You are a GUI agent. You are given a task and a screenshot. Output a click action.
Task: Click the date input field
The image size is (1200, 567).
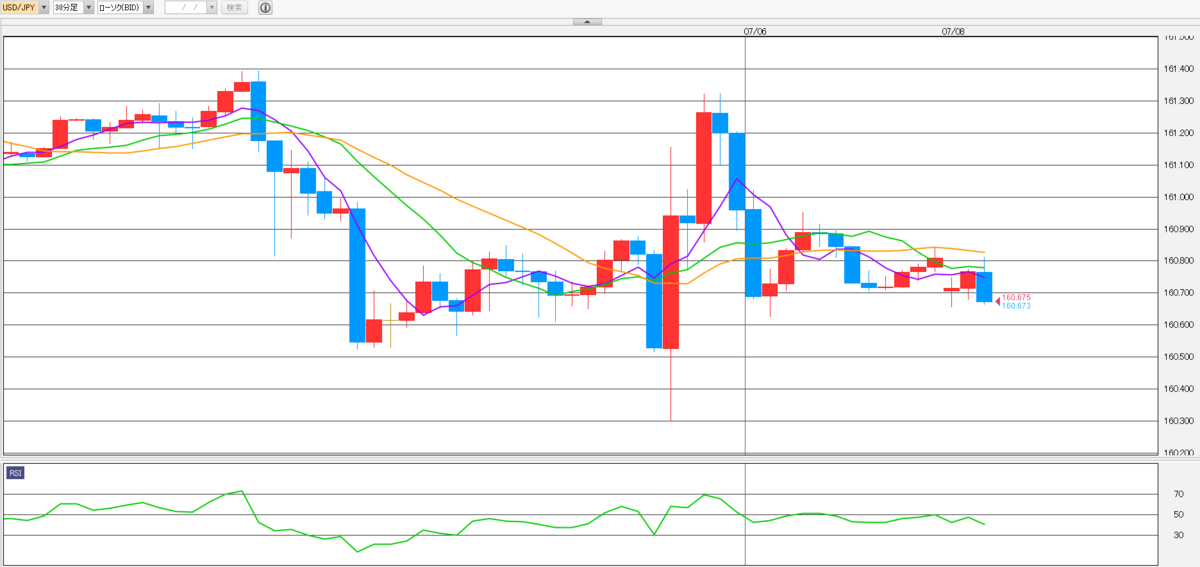click(x=185, y=7)
